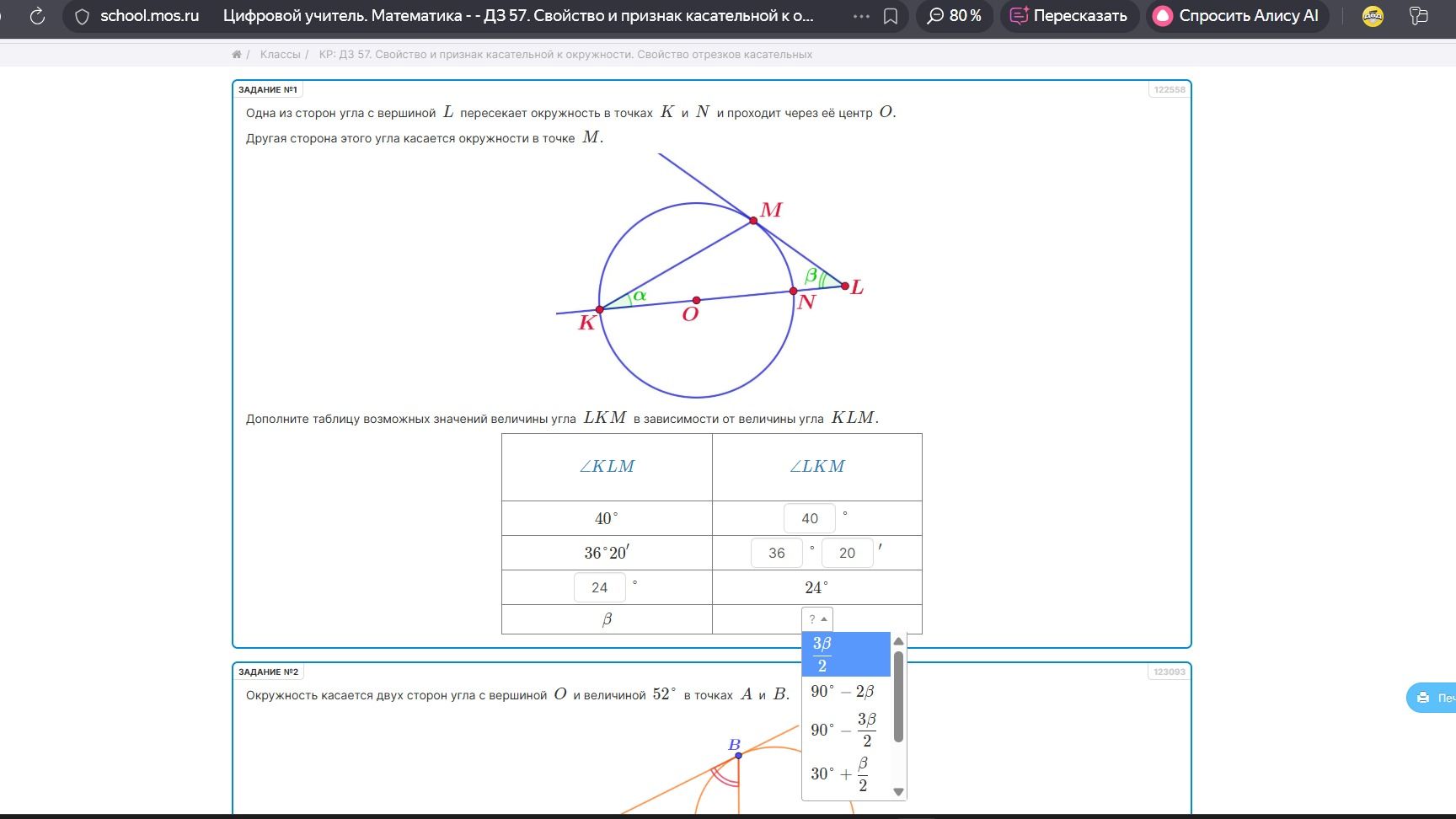Click the site security shield icon
This screenshot has height=819, width=1456.
click(x=82, y=16)
